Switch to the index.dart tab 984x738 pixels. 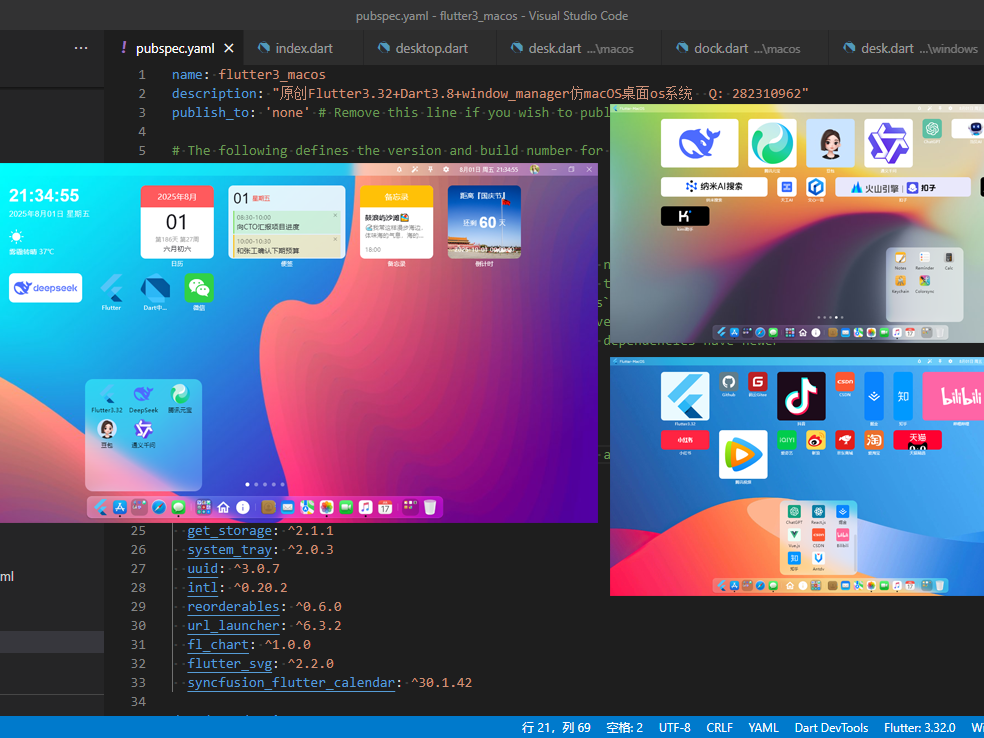tap(303, 47)
